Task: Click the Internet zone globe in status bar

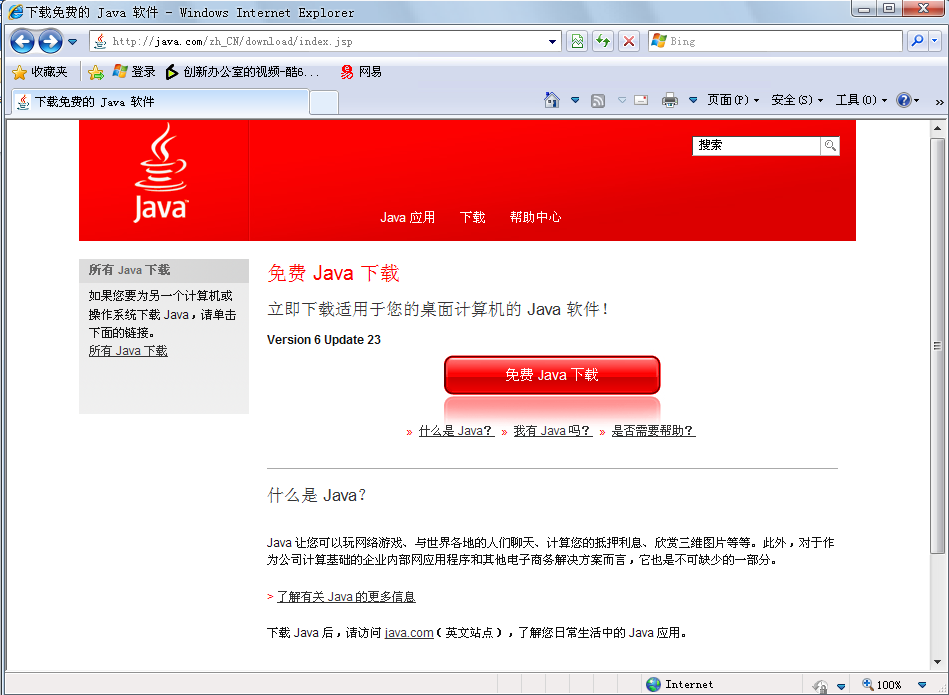Action: [654, 685]
